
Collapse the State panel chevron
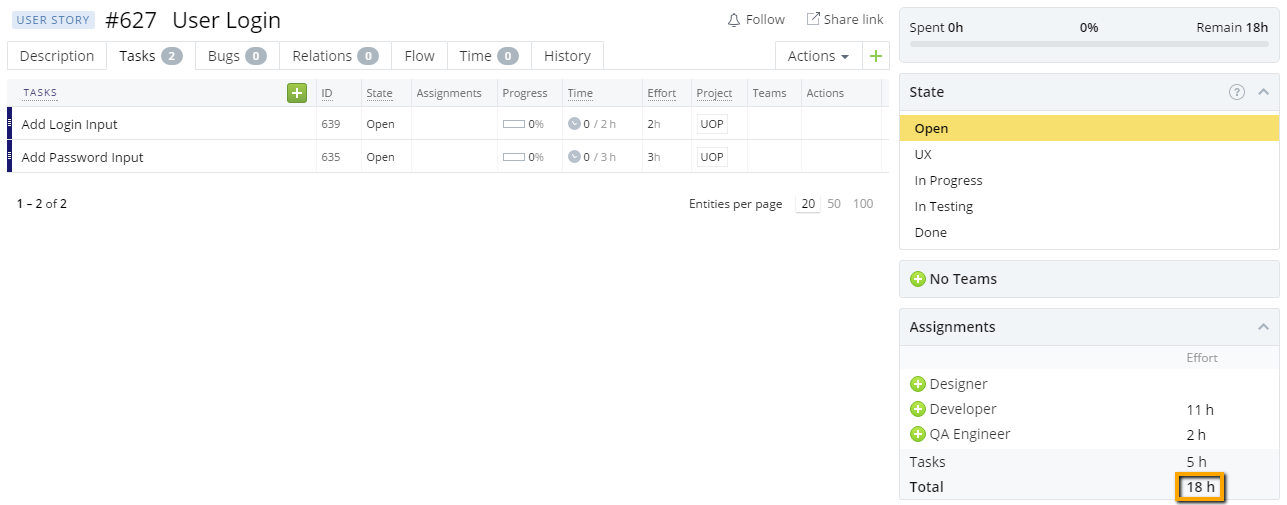coord(1263,92)
